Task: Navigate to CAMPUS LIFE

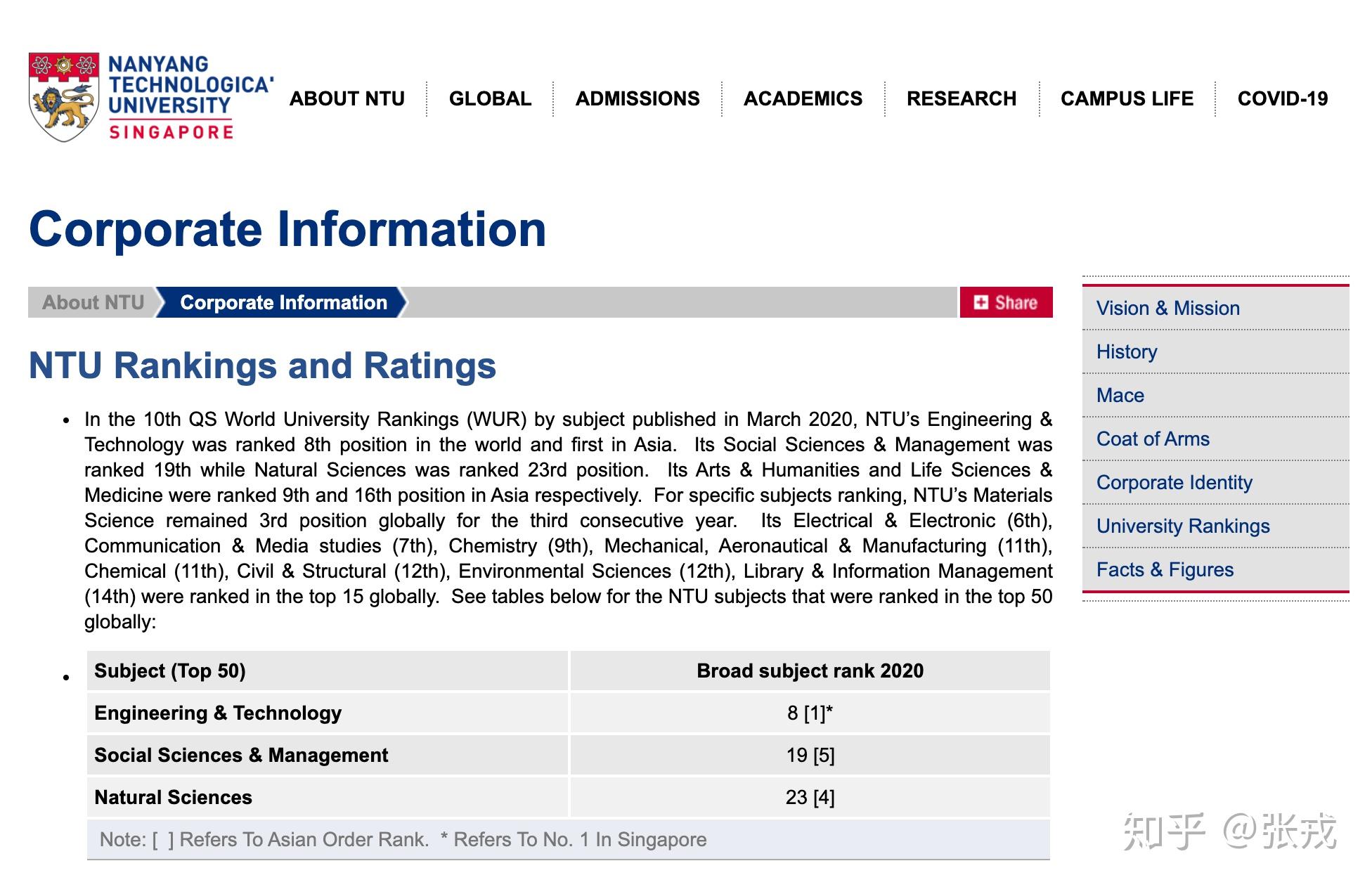Action: (1127, 98)
